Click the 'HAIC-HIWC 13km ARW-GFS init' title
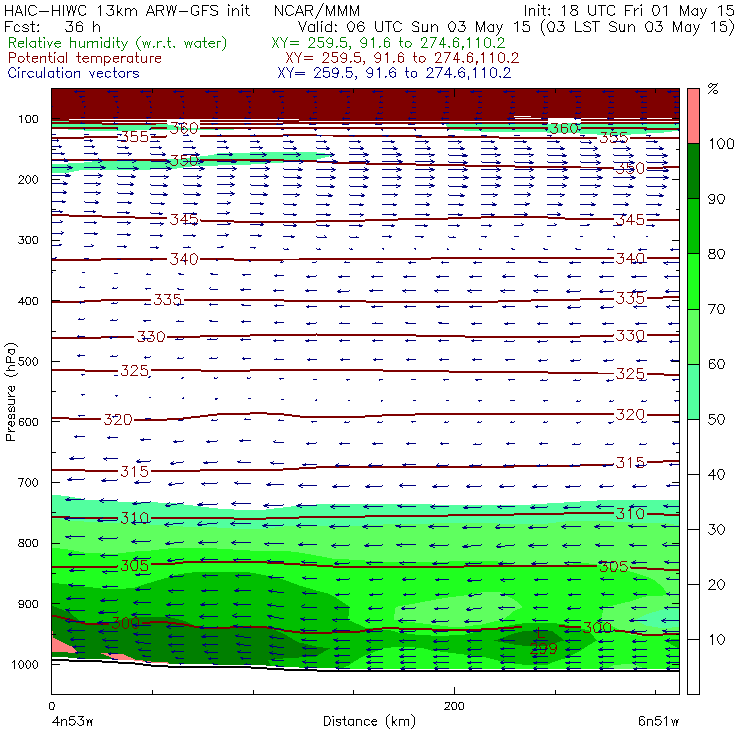The image size is (740, 740). point(127,10)
